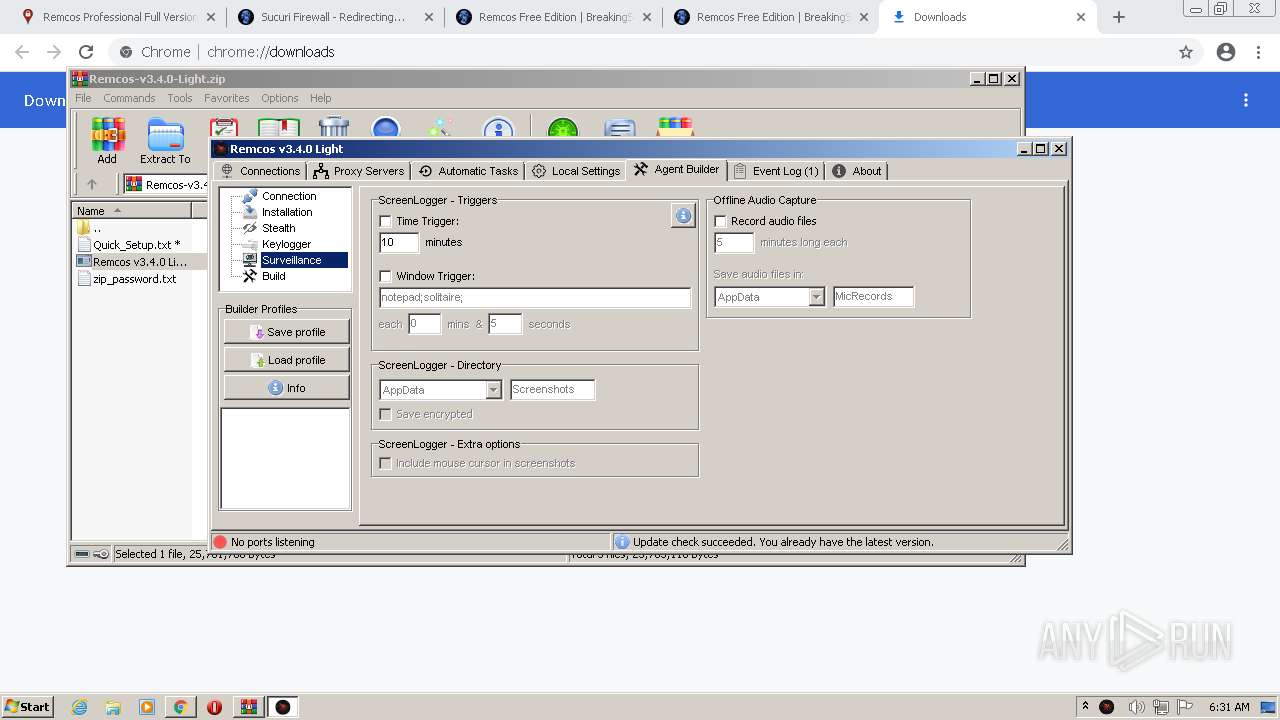This screenshot has height=720, width=1280.
Task: Enable the Time Trigger checkbox
Action: click(386, 221)
